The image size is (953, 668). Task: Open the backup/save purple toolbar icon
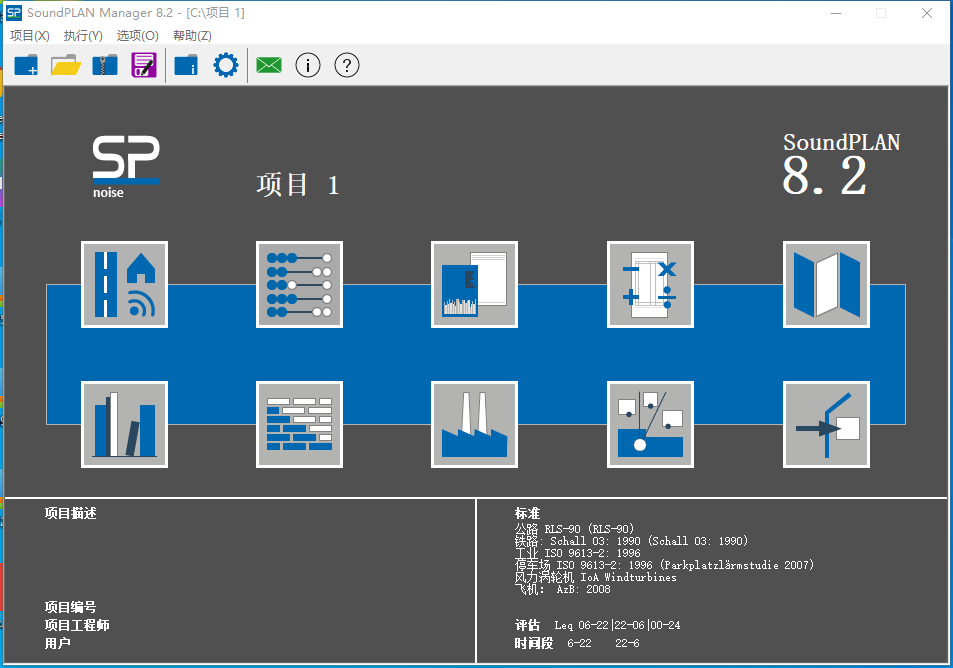point(143,64)
